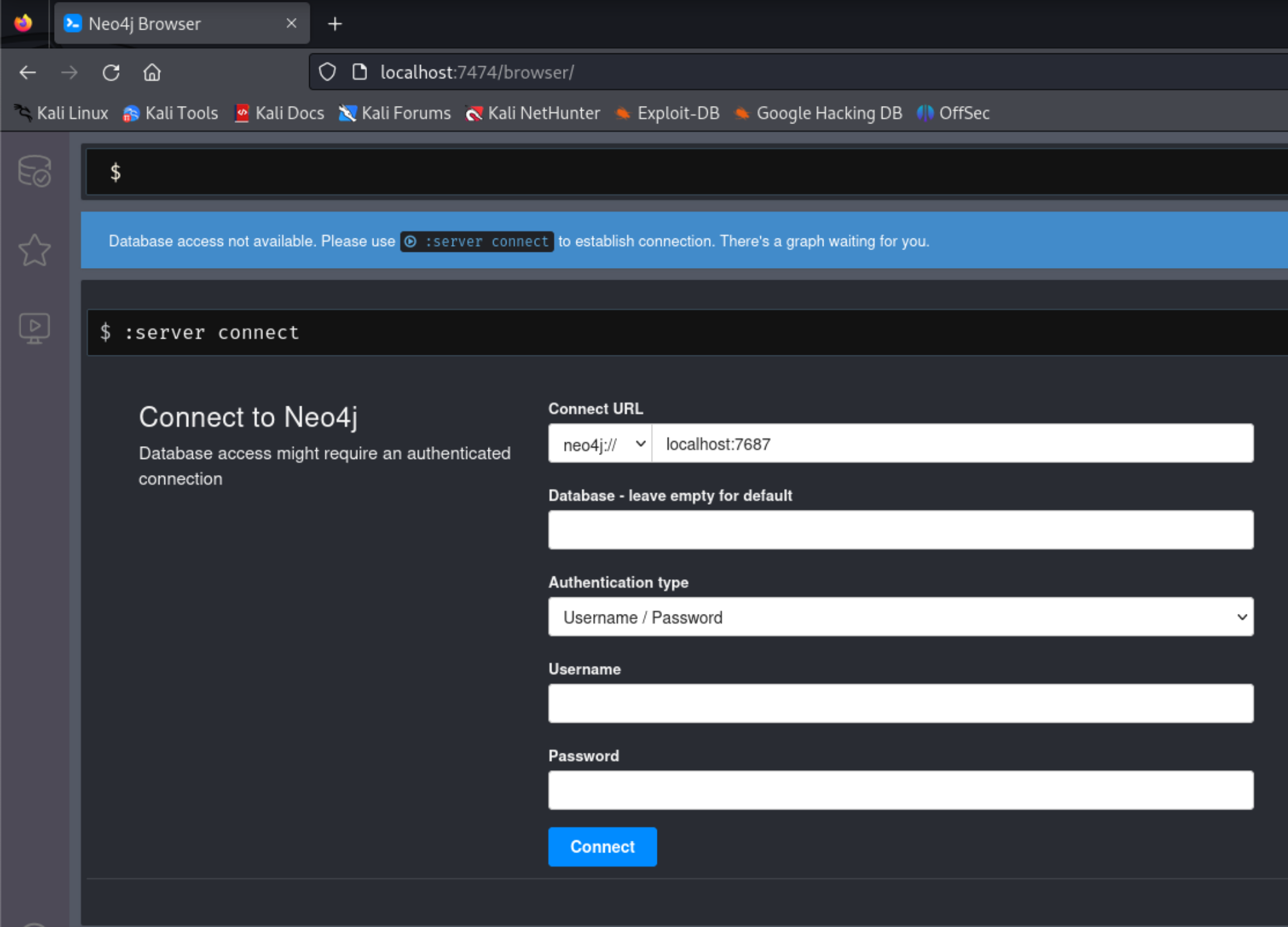Image resolution: width=1288 pixels, height=927 pixels.
Task: Click the Username input field
Action: pos(900,703)
